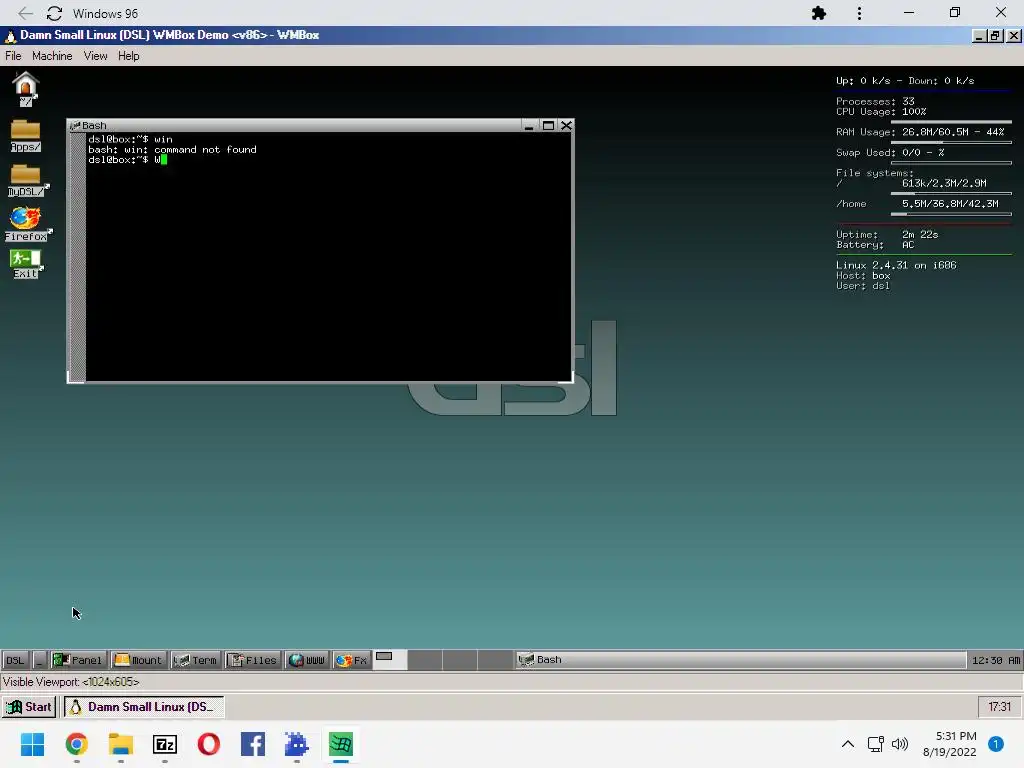Open the blue pixel creature app in taskbar
1024x768 pixels.
[296, 744]
